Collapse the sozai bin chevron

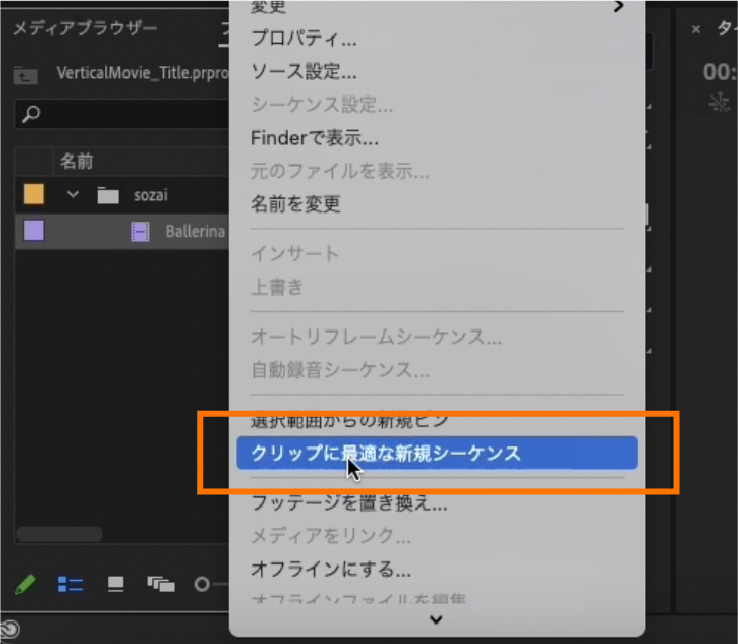72,194
